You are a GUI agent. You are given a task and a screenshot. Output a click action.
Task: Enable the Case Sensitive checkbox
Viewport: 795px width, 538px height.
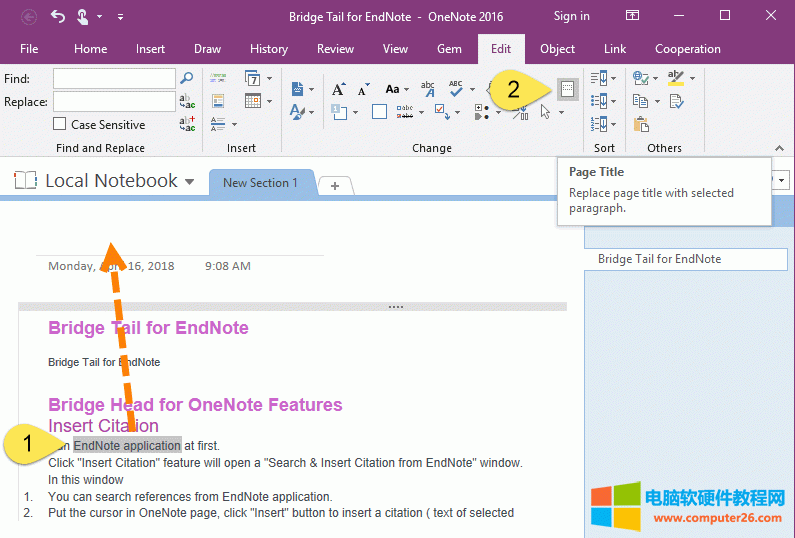pyautogui.click(x=60, y=125)
